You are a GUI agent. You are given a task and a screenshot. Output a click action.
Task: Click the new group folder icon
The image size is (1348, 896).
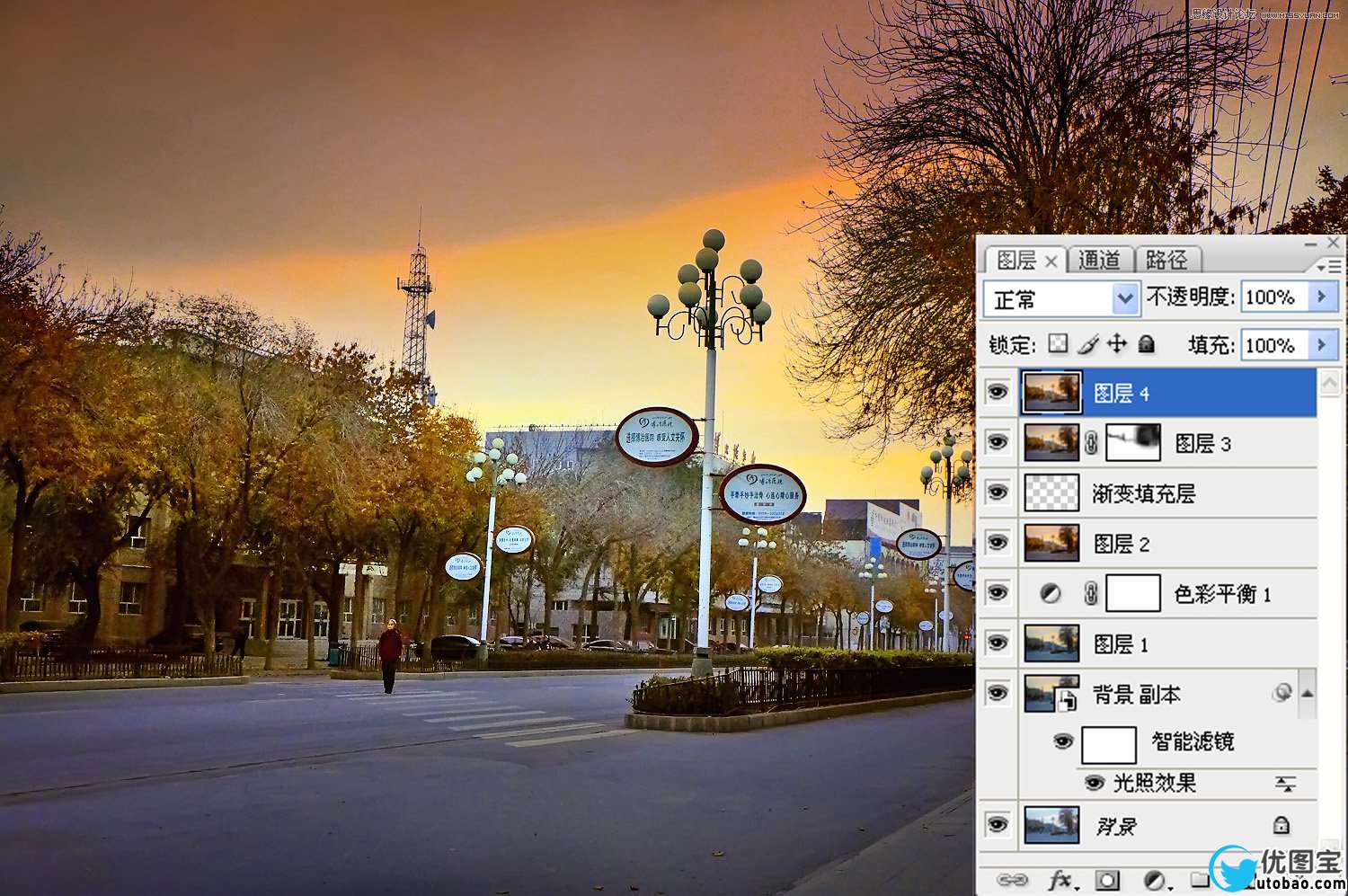1201,879
